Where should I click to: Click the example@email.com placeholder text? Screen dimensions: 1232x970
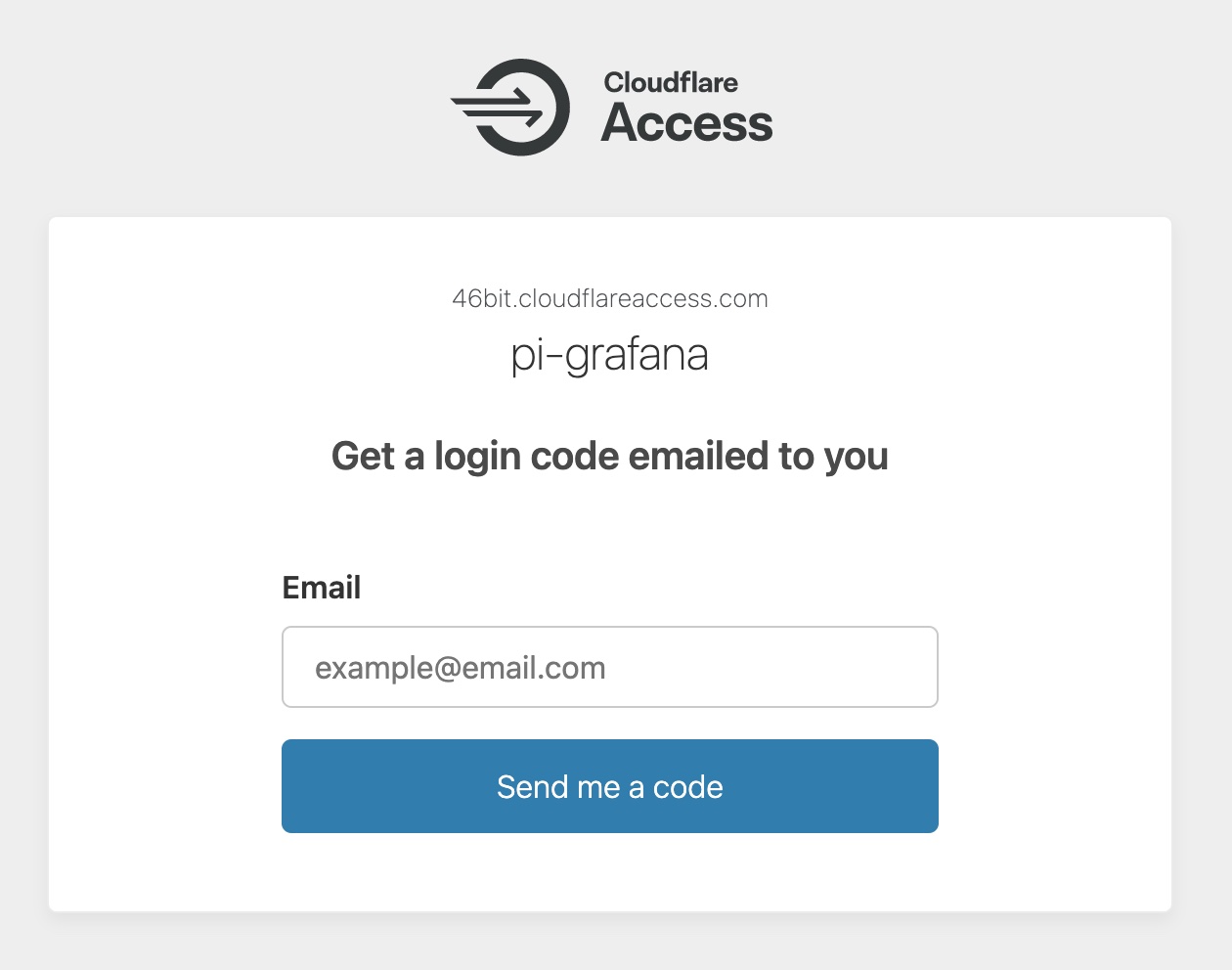[x=461, y=668]
